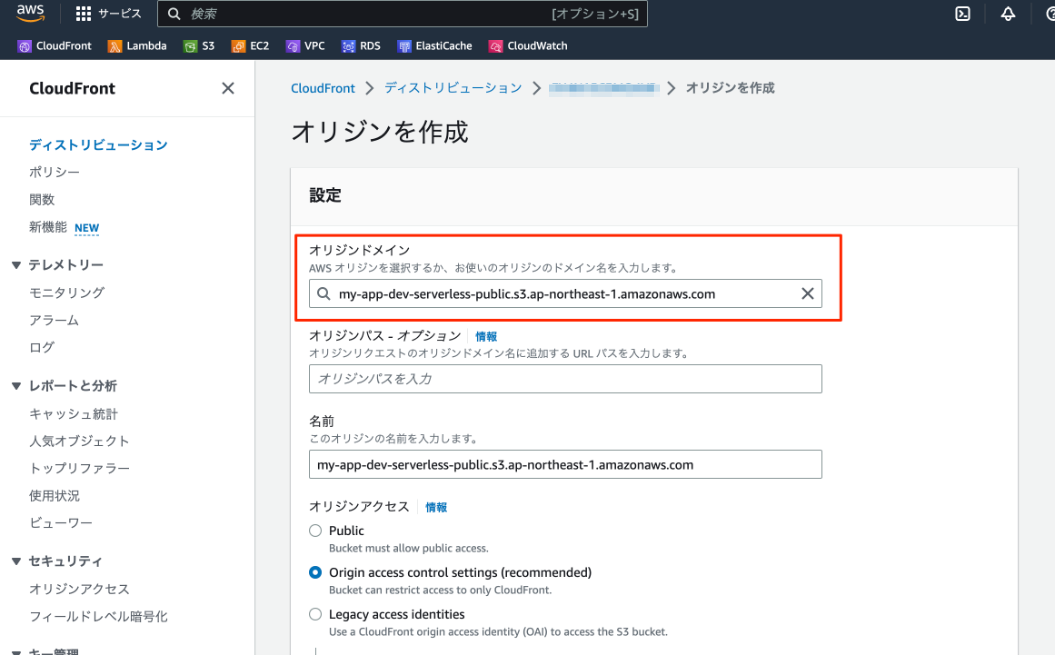Click 情報 link next to オリジンパス
This screenshot has width=1055, height=655.
click(x=486, y=336)
